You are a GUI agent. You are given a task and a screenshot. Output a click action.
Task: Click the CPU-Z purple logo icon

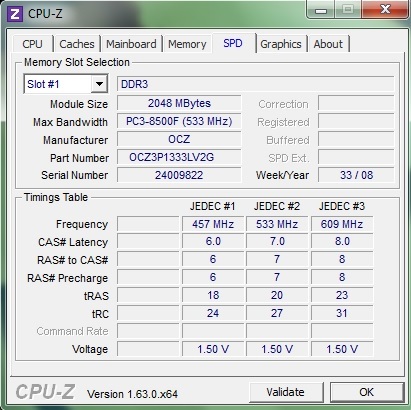point(15,14)
